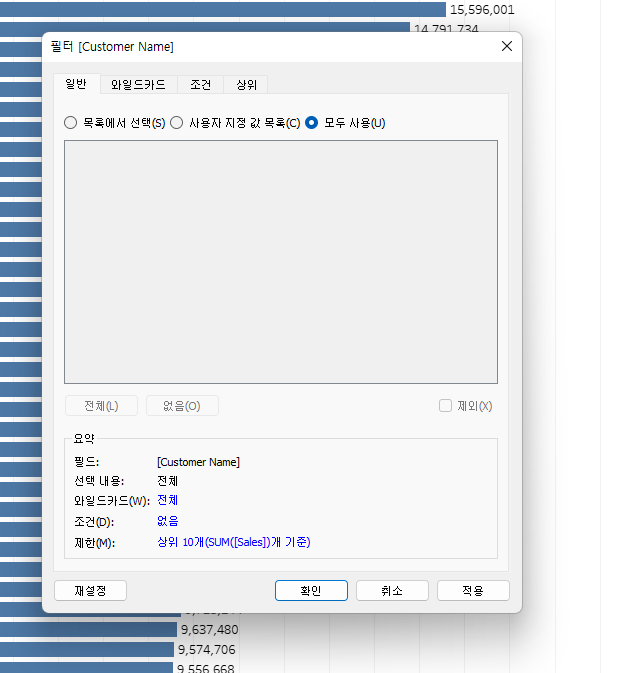626x673 pixels.
Task: Switch to the 일반 tab
Action: pos(76,84)
